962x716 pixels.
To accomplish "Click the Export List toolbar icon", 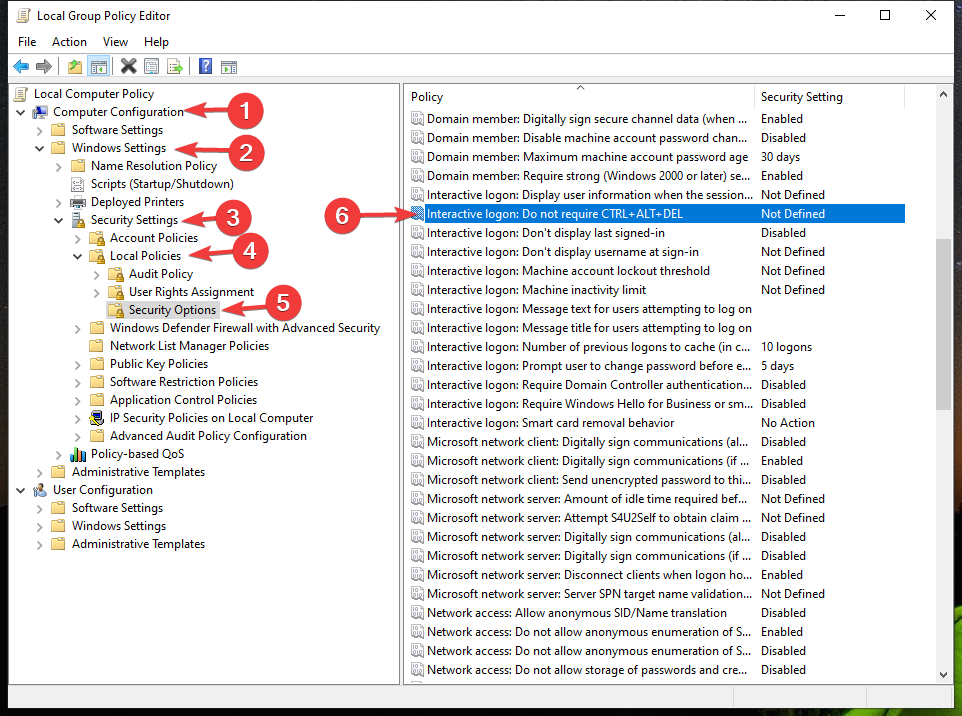I will [175, 66].
